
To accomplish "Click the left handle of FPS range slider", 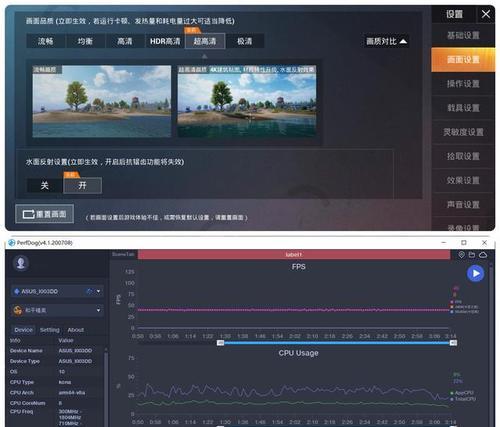I will (x=220, y=343).
